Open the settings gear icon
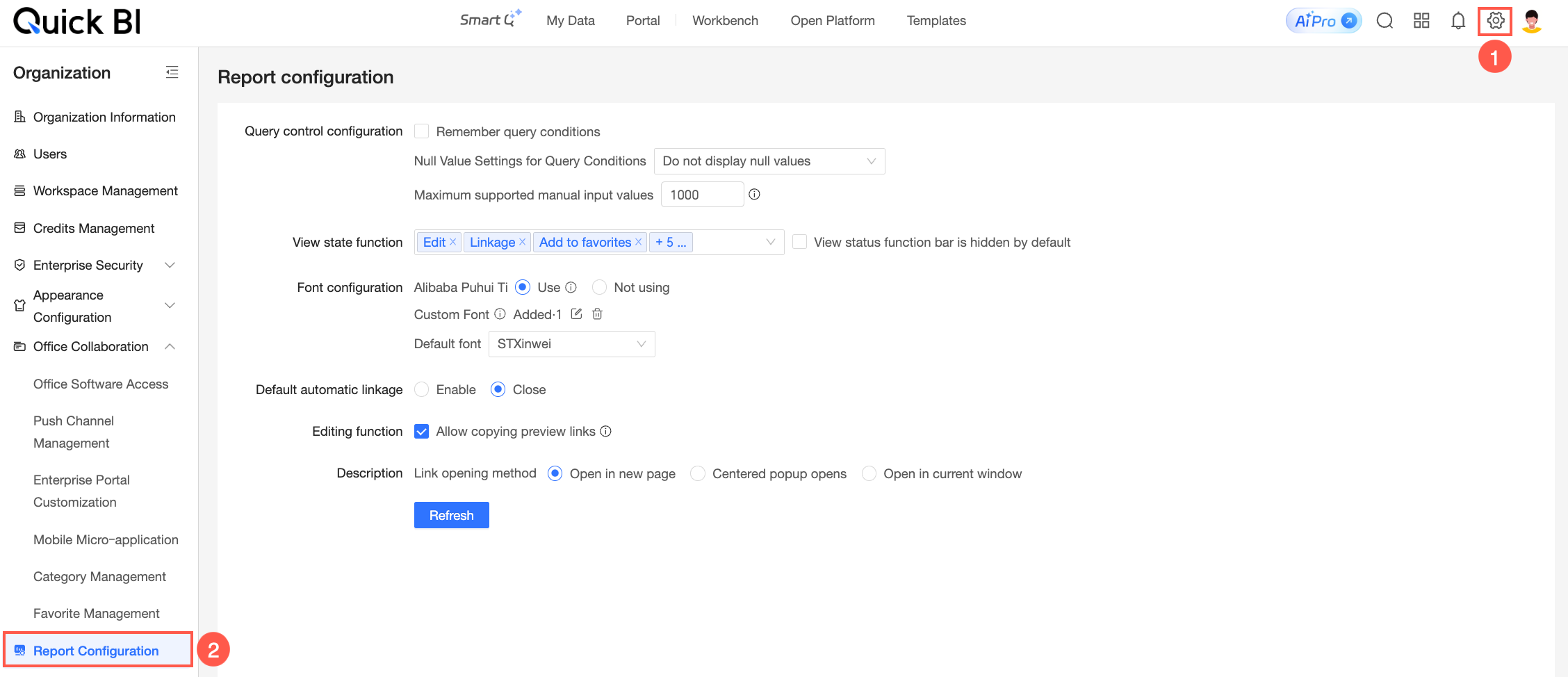The width and height of the screenshot is (1568, 677). coord(1495,21)
